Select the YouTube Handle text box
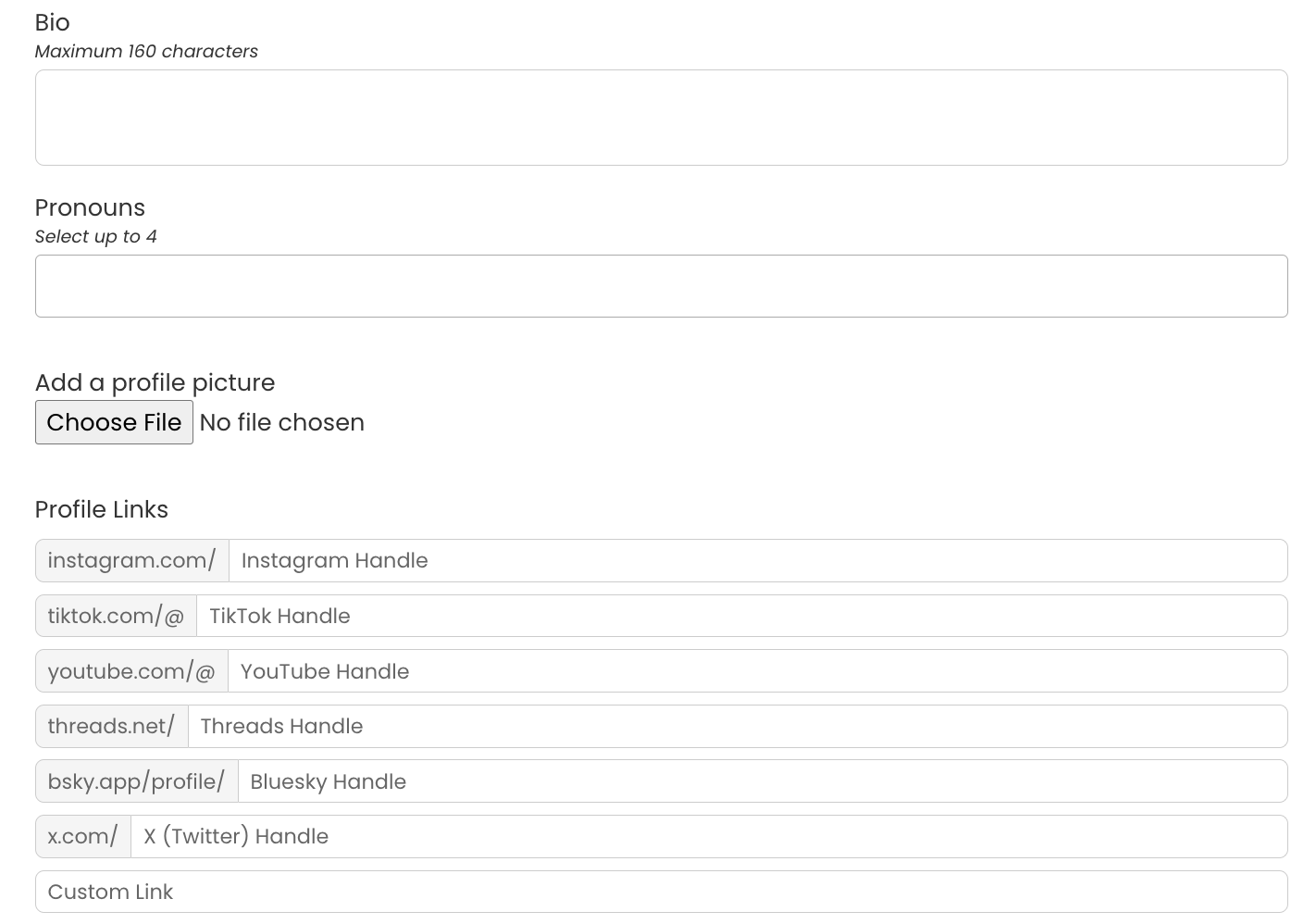Screen dimensions: 1316x924 coord(756,671)
